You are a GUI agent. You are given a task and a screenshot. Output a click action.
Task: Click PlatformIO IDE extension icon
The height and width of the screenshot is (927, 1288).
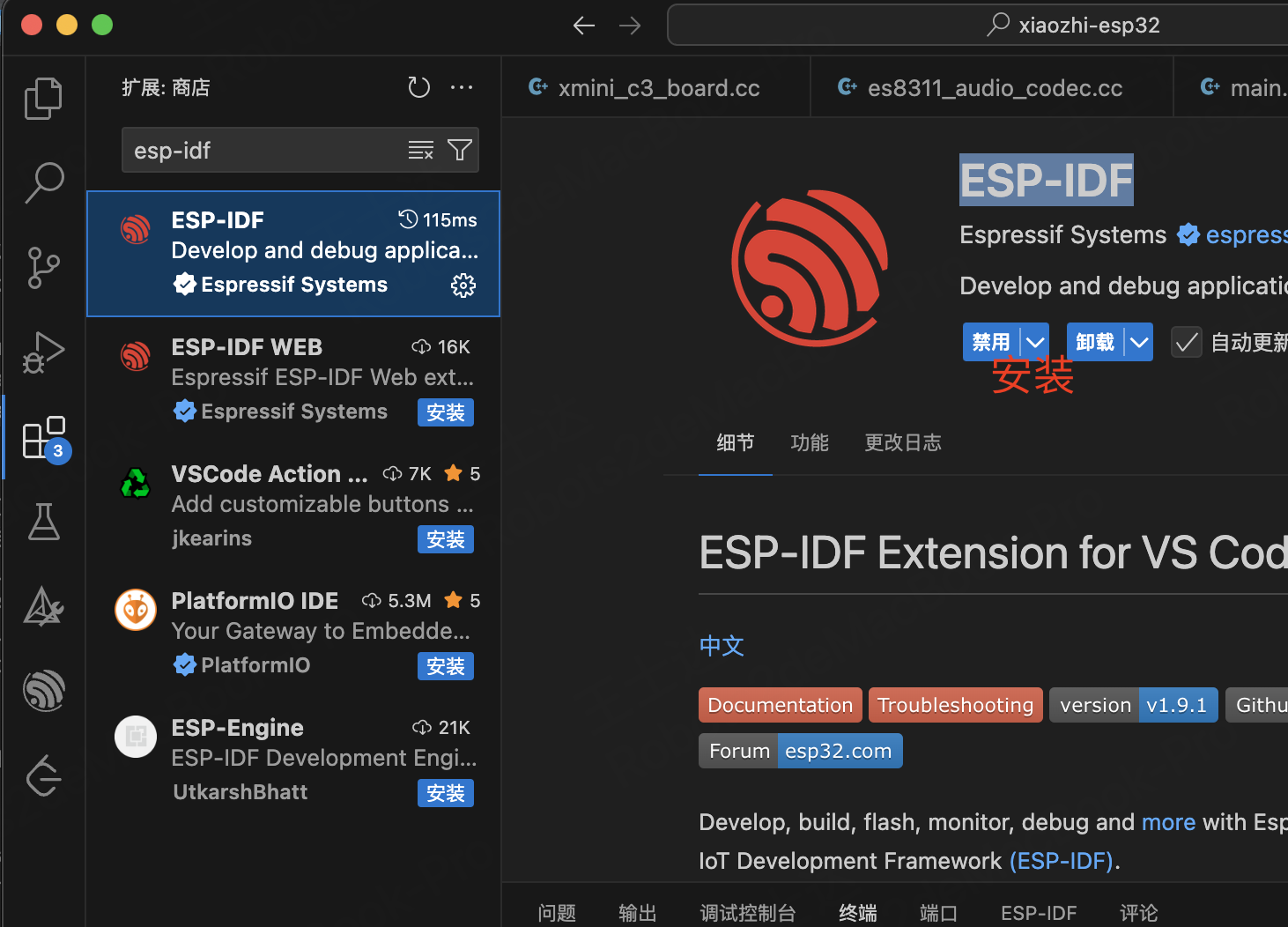coord(136,610)
